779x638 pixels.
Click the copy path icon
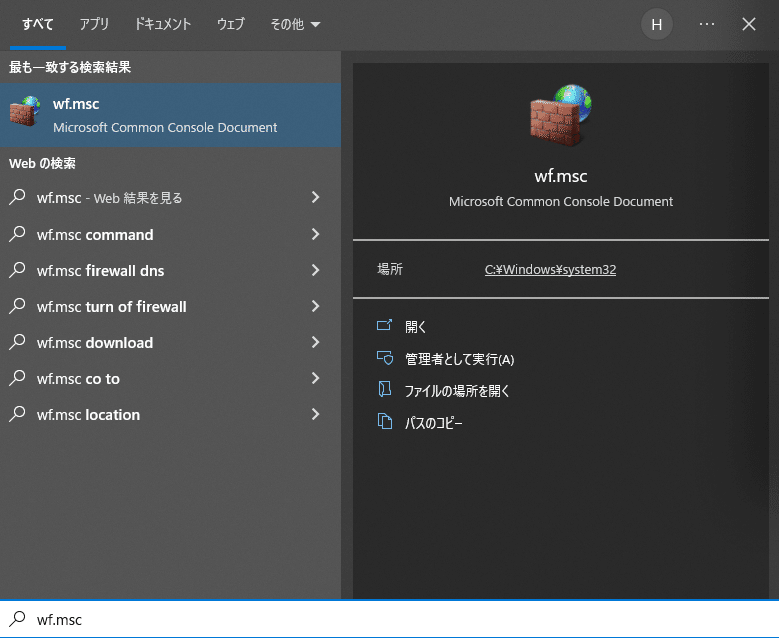(385, 421)
